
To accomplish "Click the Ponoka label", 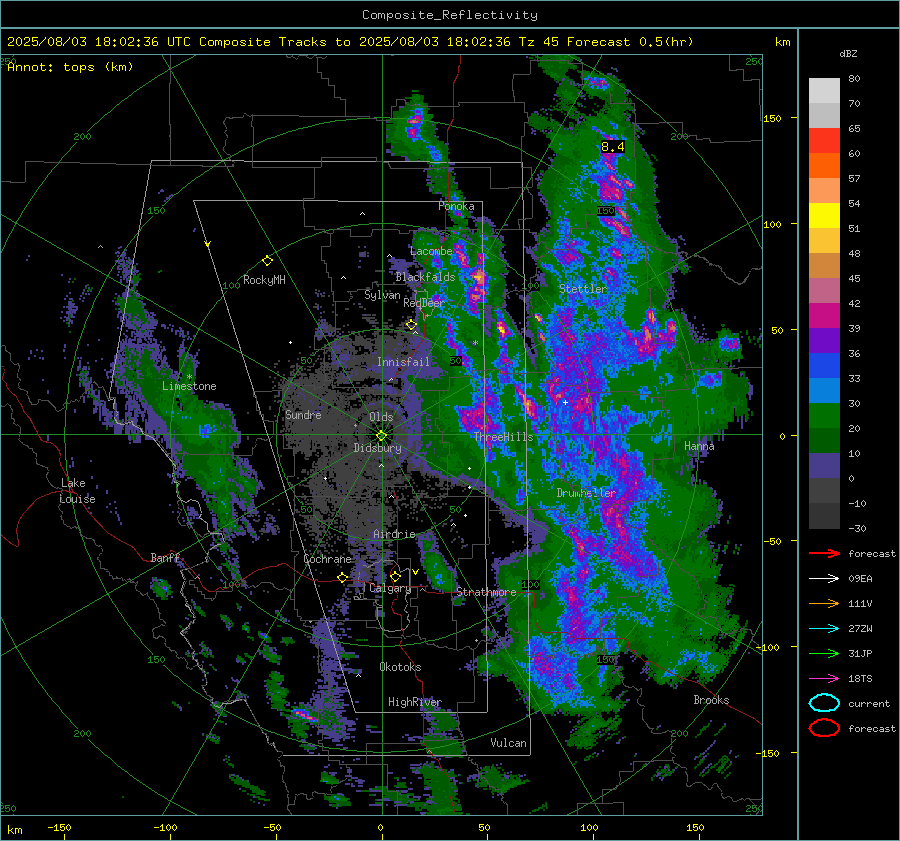I will coord(456,206).
